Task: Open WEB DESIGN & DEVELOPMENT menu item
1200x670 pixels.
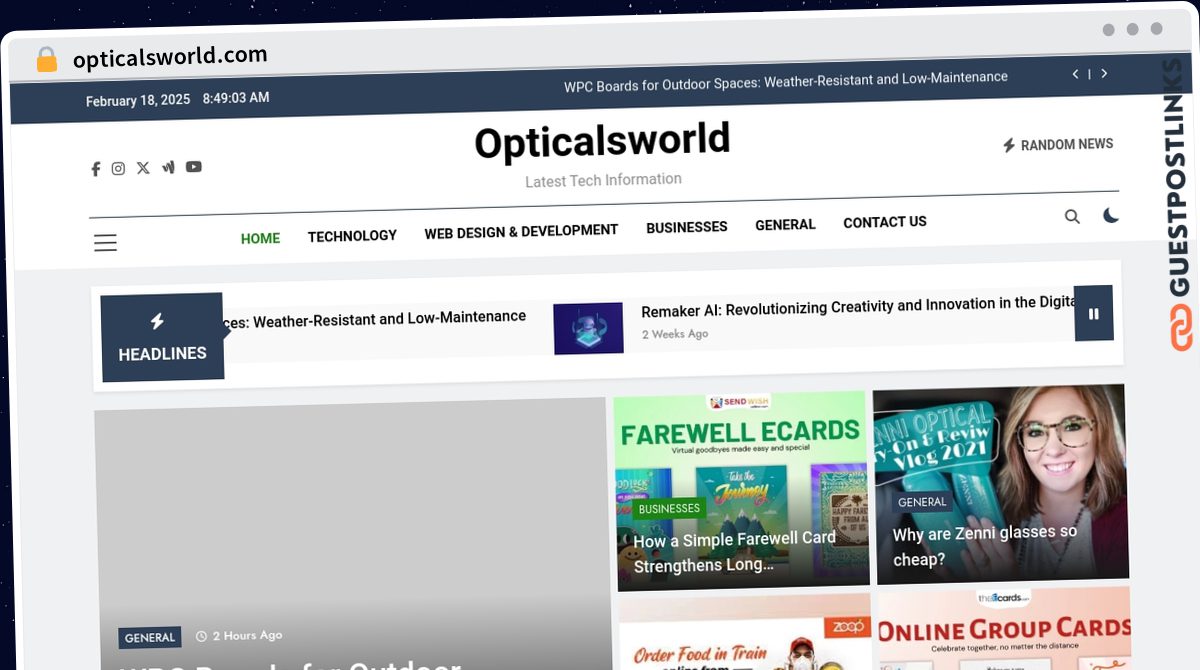Action: (521, 231)
